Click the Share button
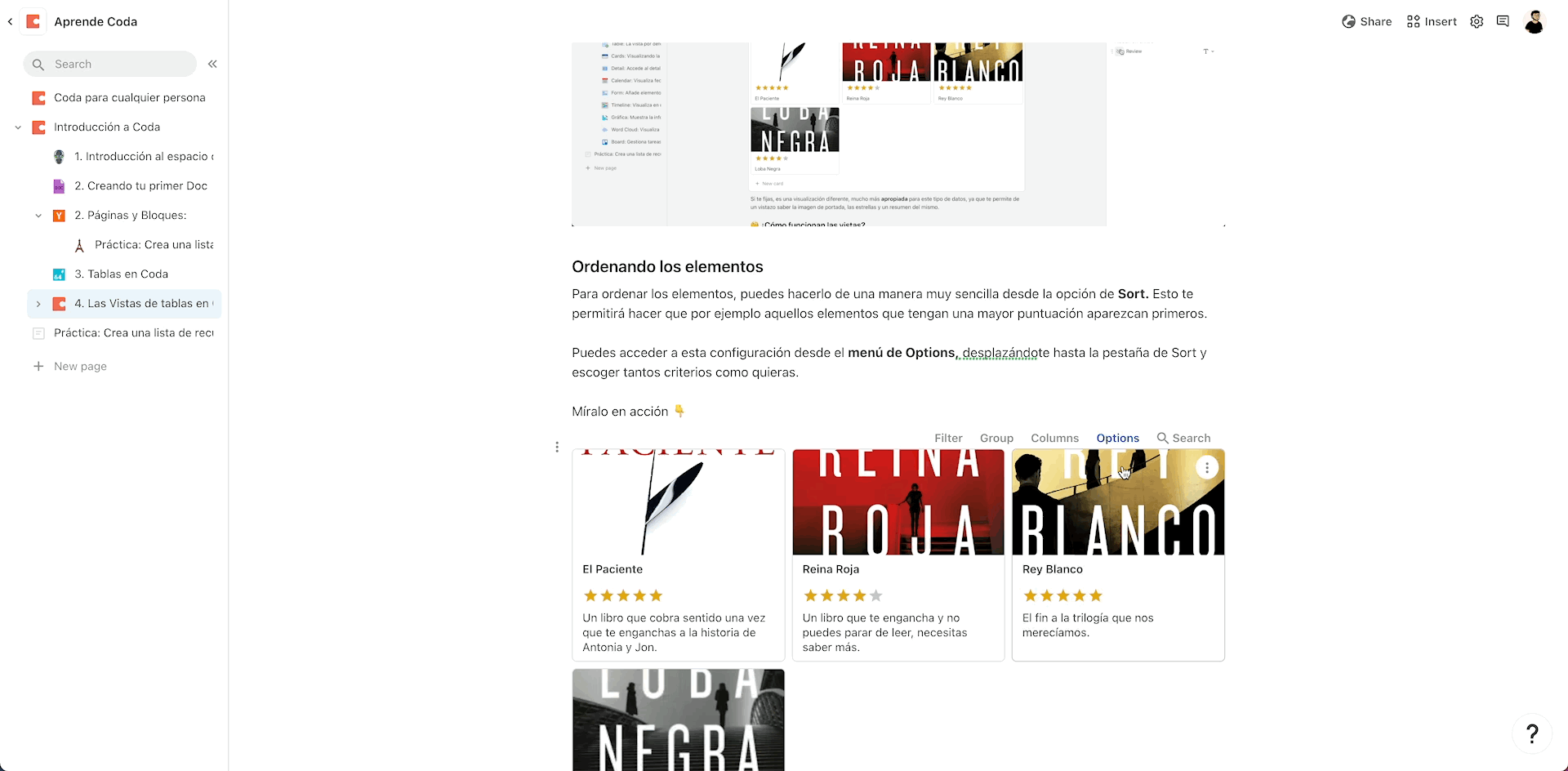Image resolution: width=1568 pixels, height=771 pixels. [1366, 22]
